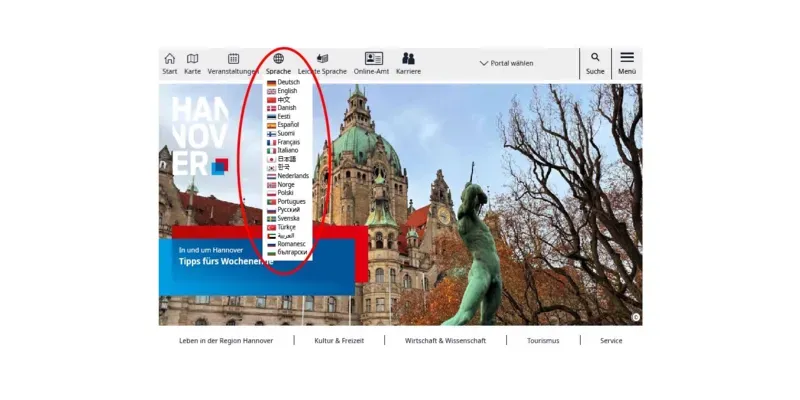This screenshot has width=800, height=400.
Task: Open the Karte map icon
Action: (192, 58)
